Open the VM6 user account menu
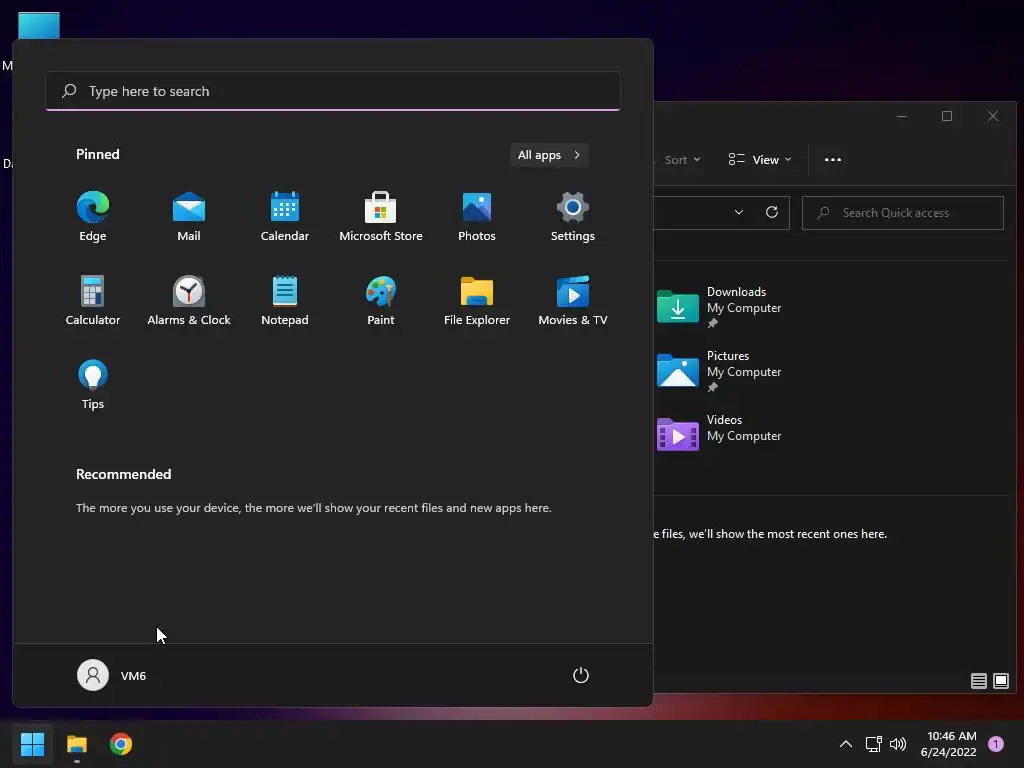Image resolution: width=1024 pixels, height=768 pixels. [112, 675]
